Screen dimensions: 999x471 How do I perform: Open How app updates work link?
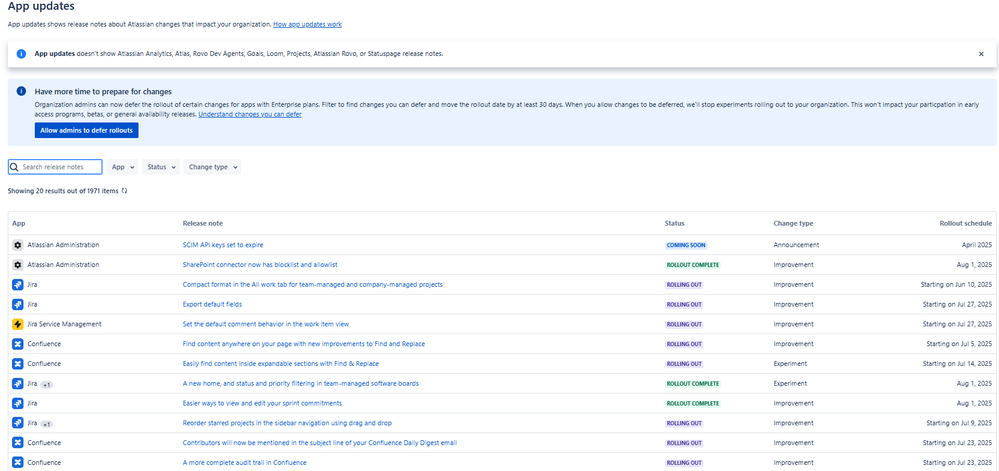click(x=308, y=24)
